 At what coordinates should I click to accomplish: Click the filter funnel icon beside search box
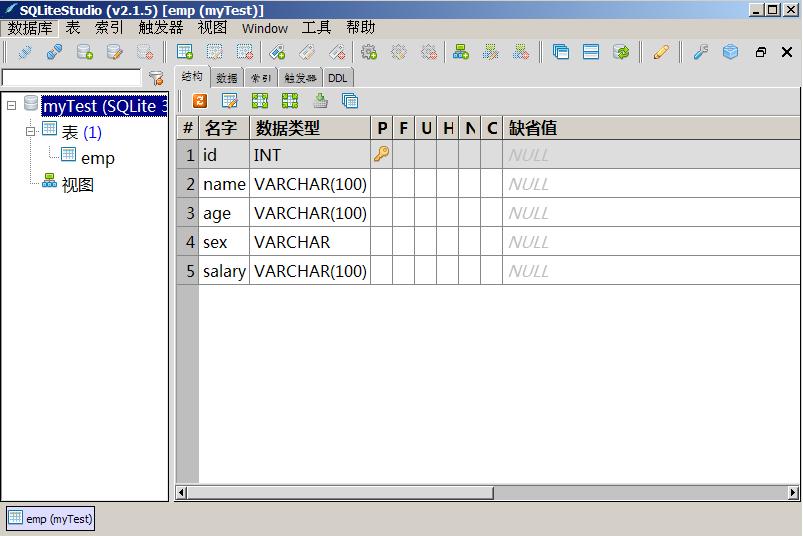(x=156, y=77)
